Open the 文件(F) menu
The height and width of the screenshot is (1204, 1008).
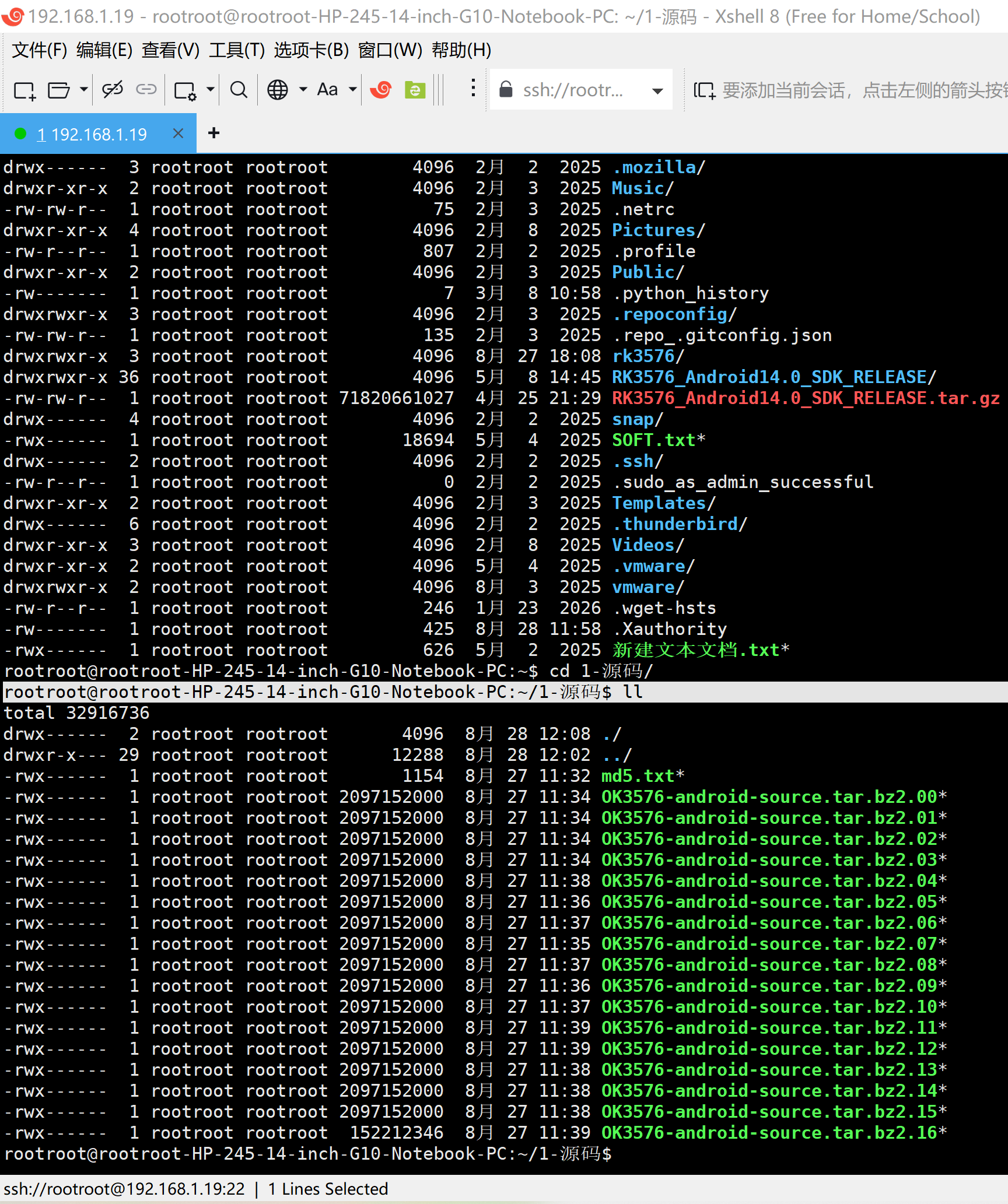[x=40, y=50]
